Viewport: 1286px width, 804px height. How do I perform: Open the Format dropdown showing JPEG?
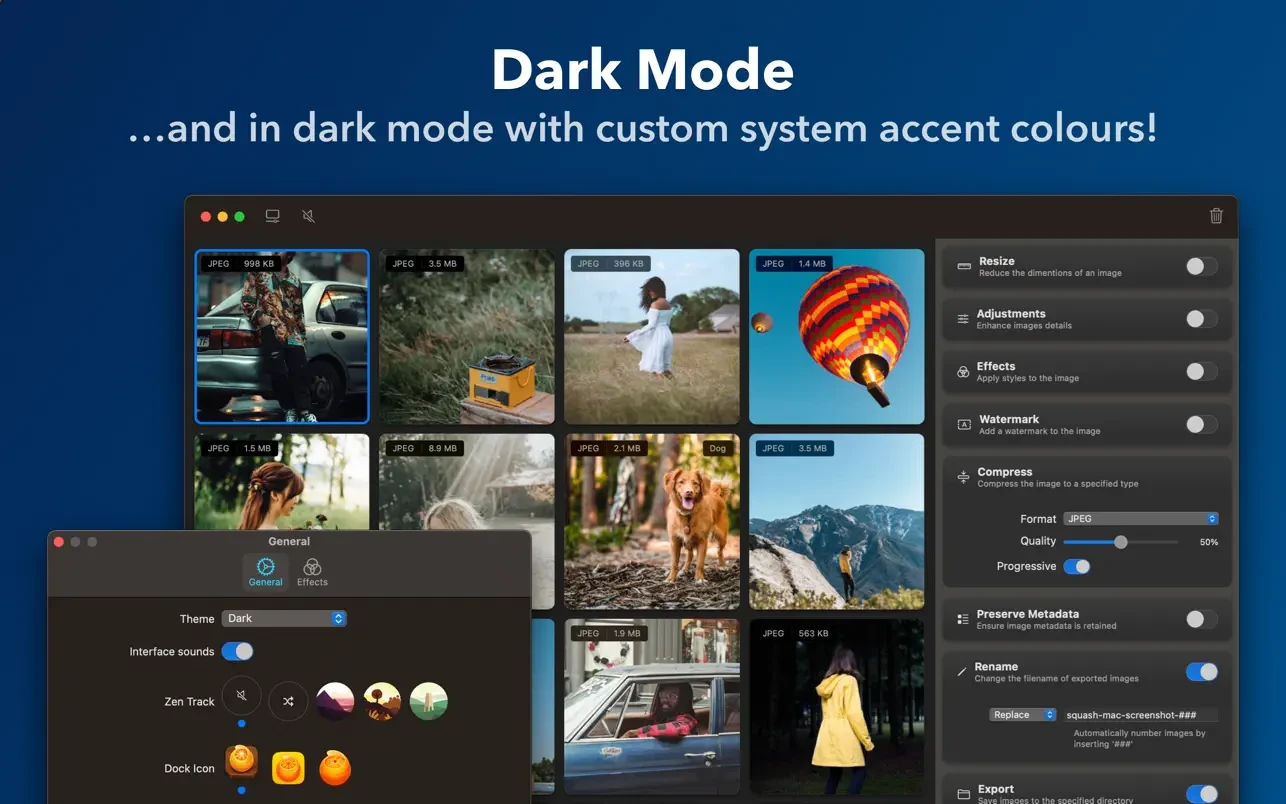point(1140,519)
